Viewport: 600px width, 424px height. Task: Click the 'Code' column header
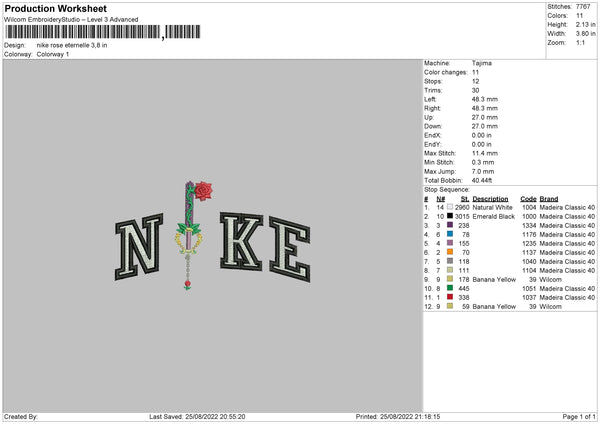(528, 199)
